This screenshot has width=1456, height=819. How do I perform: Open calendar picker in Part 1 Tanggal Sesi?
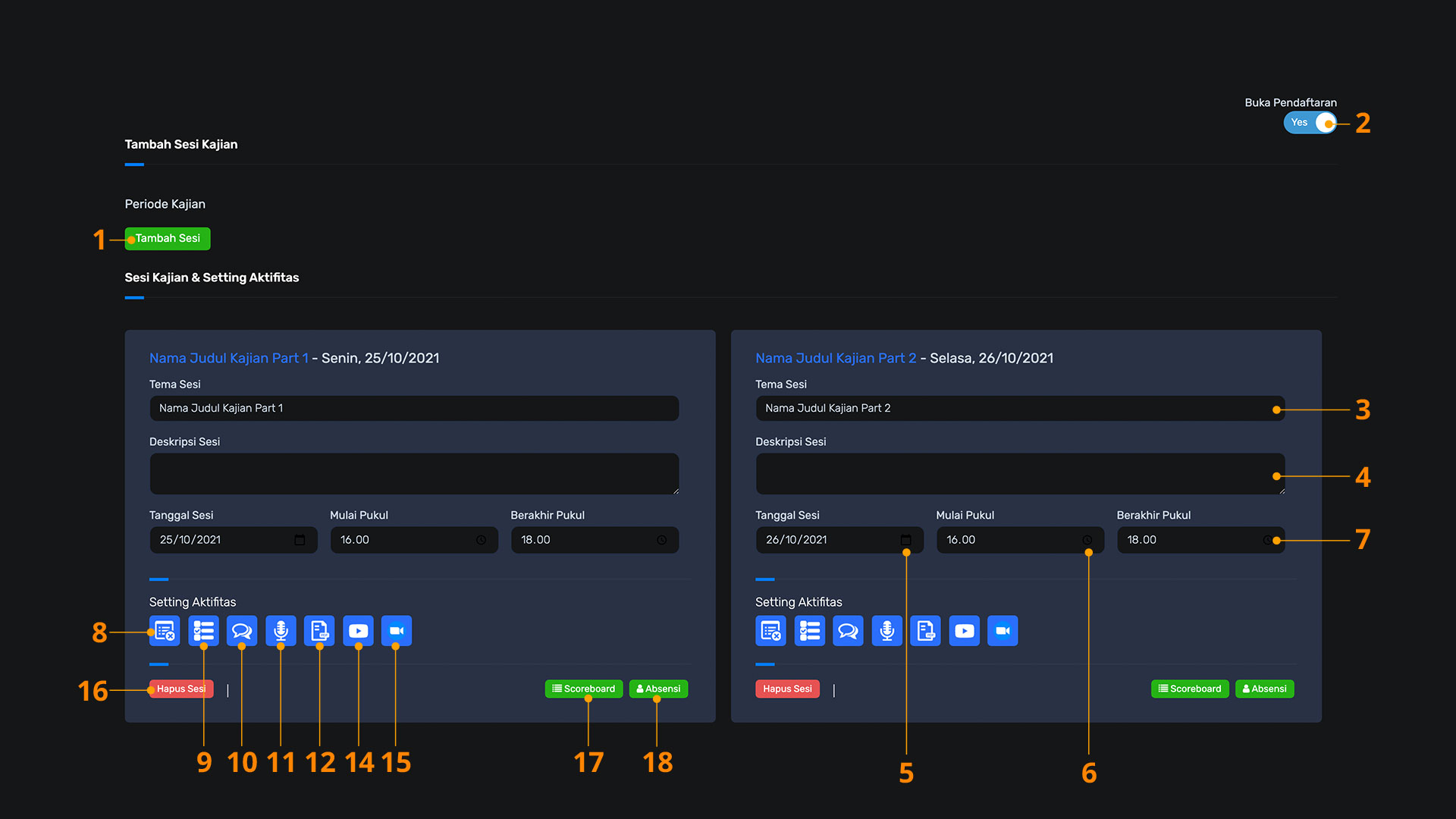[300, 540]
